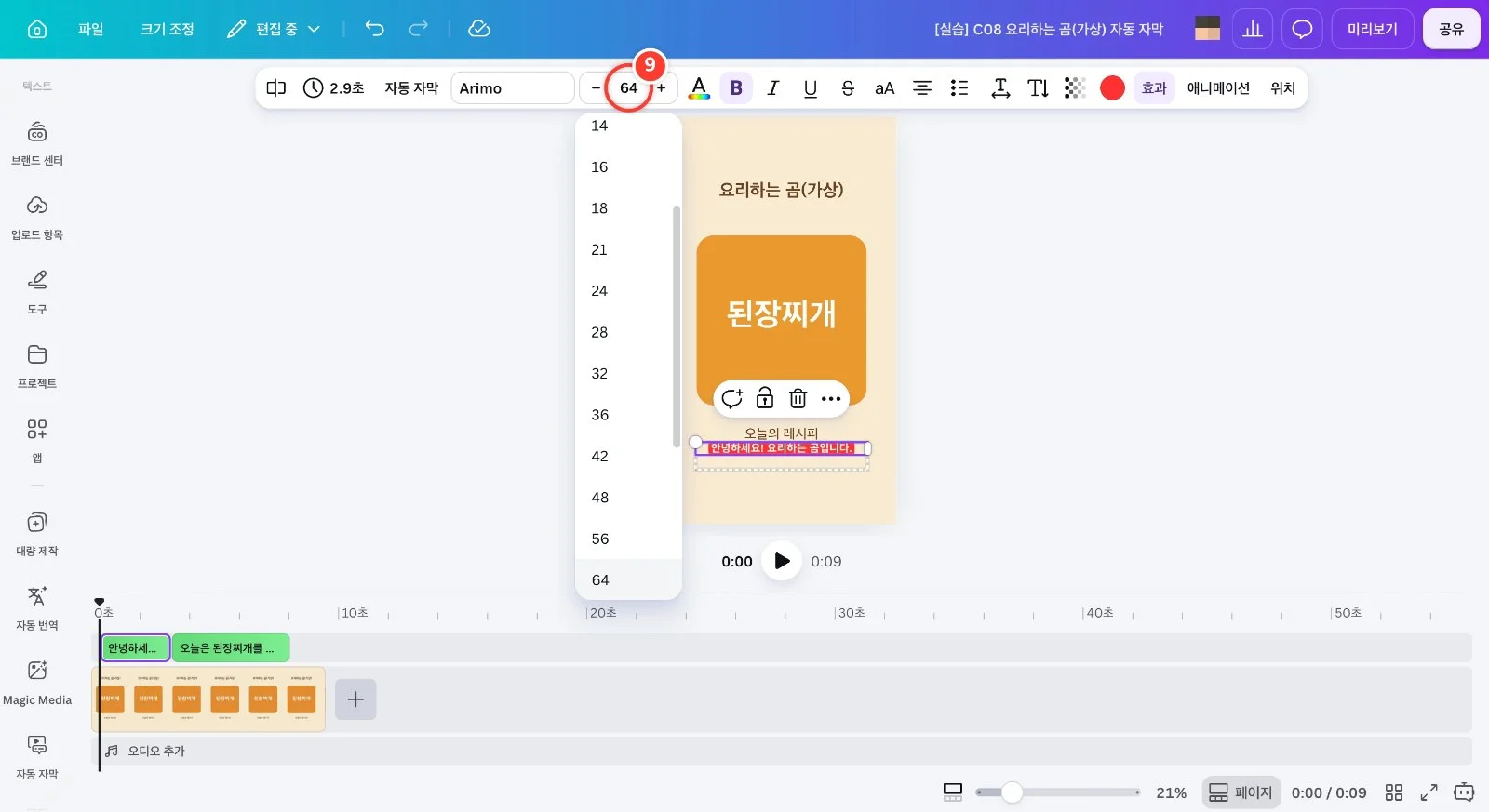
Task: Choose font size 24 from list
Action: (628, 291)
